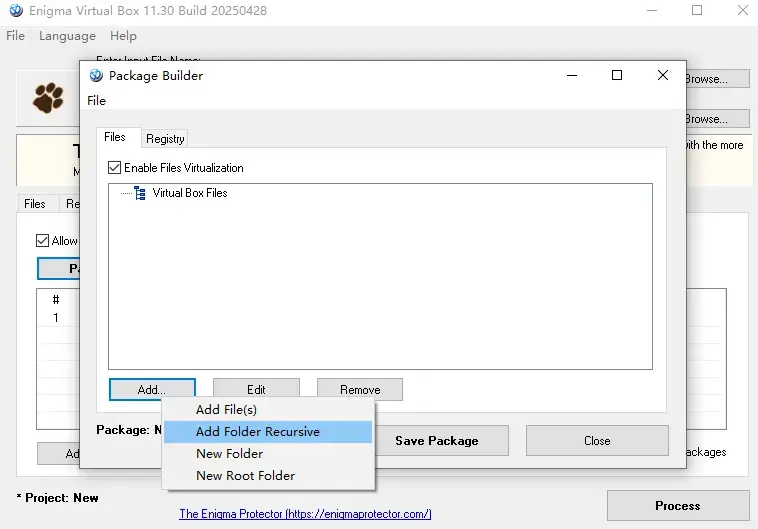Disable Enable Files Virtualization checkbox
Screen dimensions: 758x529
115,168
